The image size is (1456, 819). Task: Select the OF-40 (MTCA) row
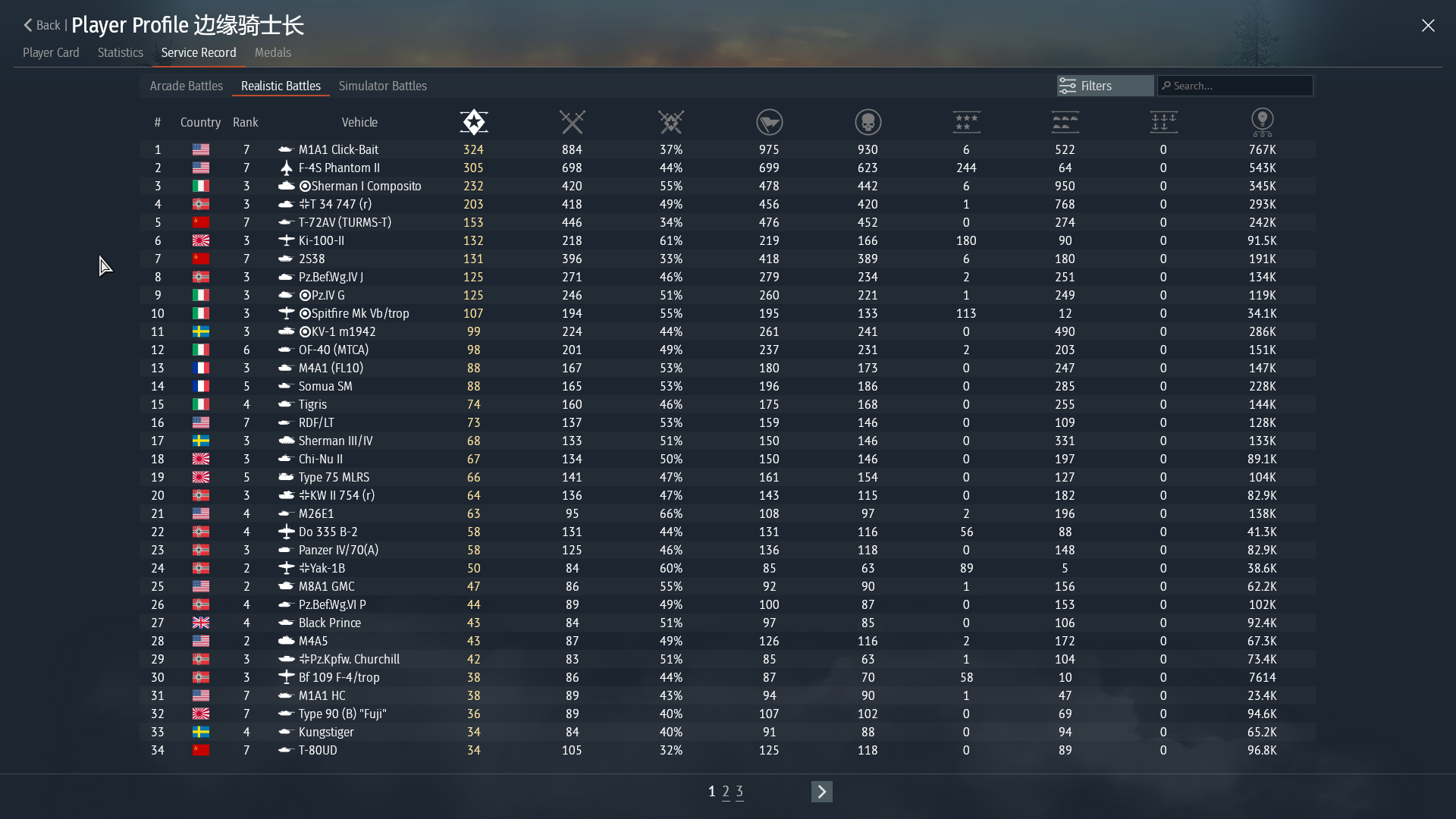pyautogui.click(x=728, y=350)
